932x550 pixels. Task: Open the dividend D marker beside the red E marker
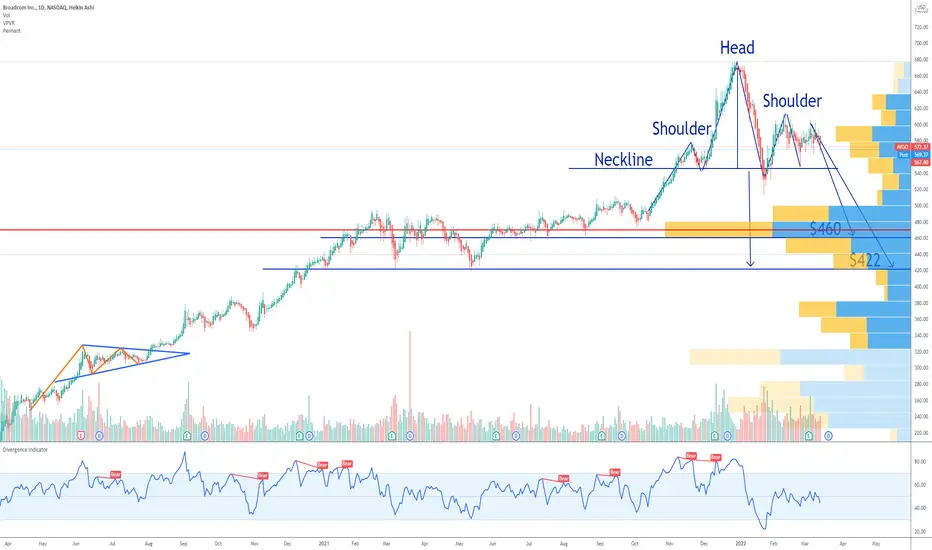pyautogui.click(x=99, y=436)
